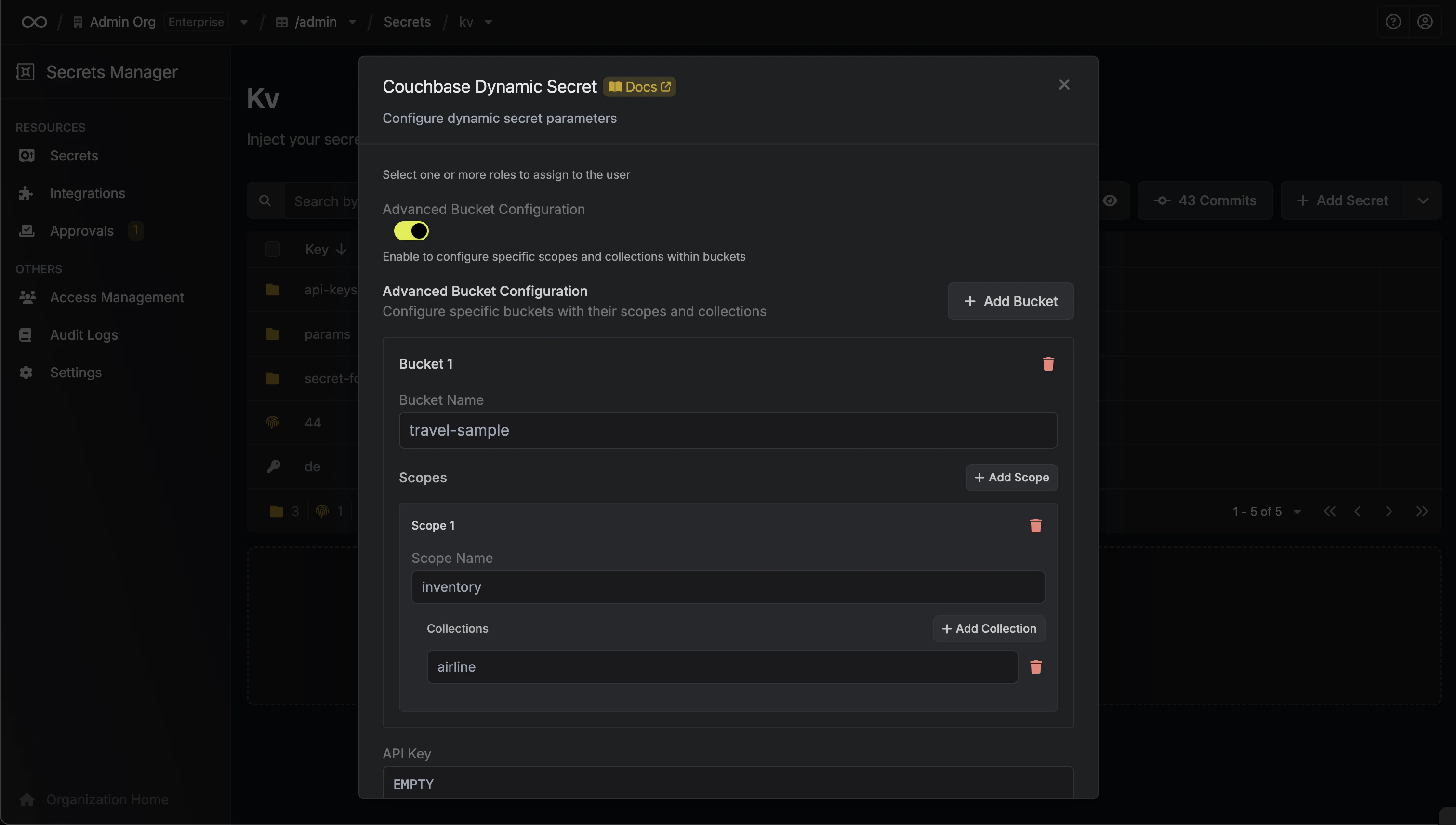Click the Scope Name field inventory
Screen dimensions: 1456x825
(x=728, y=586)
